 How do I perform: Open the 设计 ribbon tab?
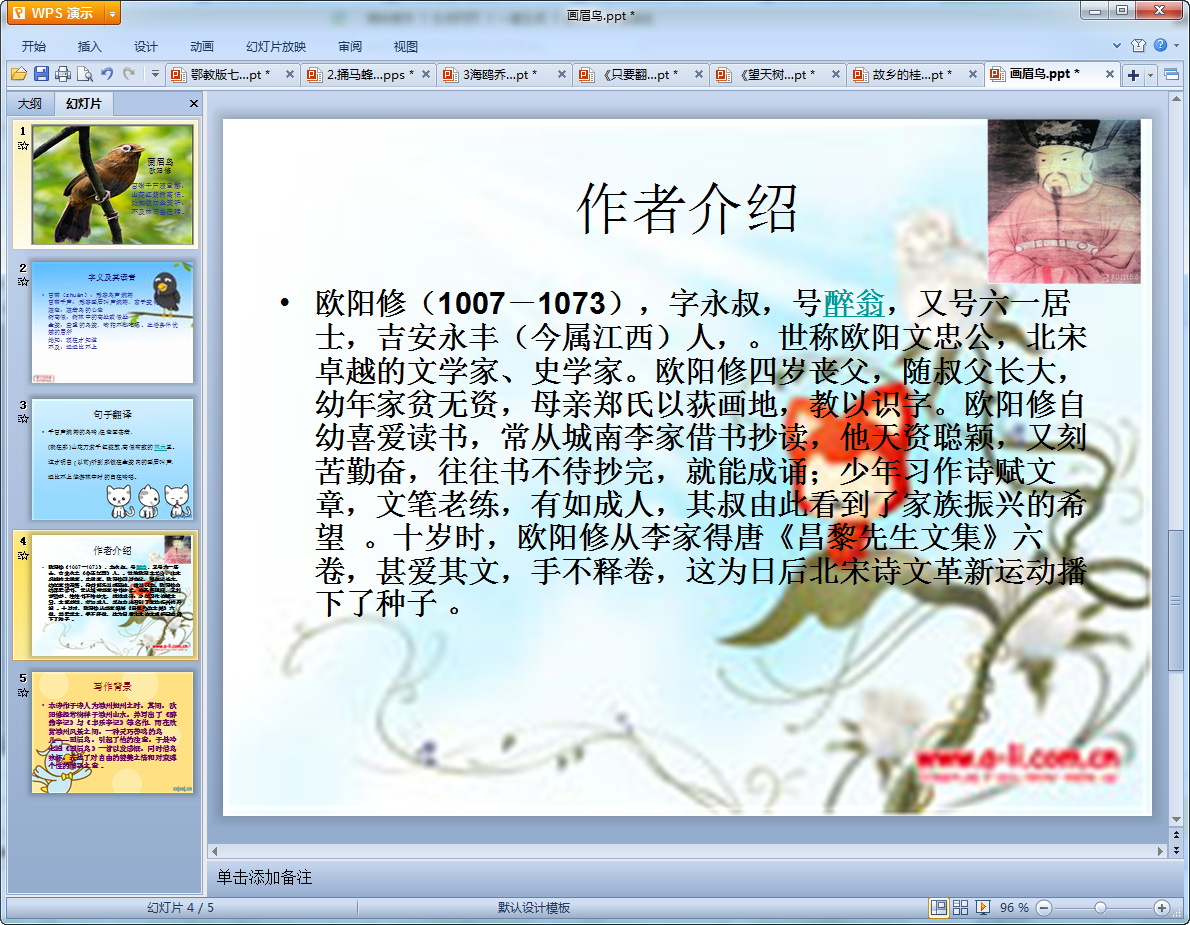tap(146, 46)
